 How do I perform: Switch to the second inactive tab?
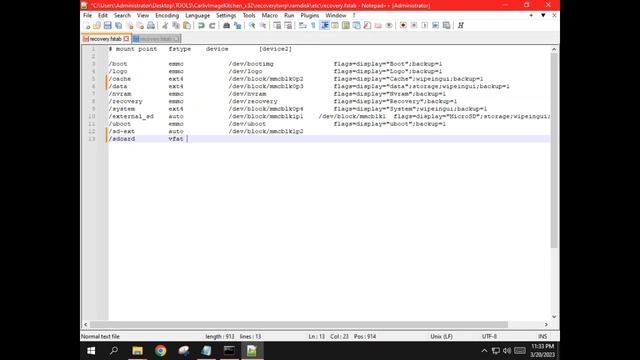click(156, 39)
